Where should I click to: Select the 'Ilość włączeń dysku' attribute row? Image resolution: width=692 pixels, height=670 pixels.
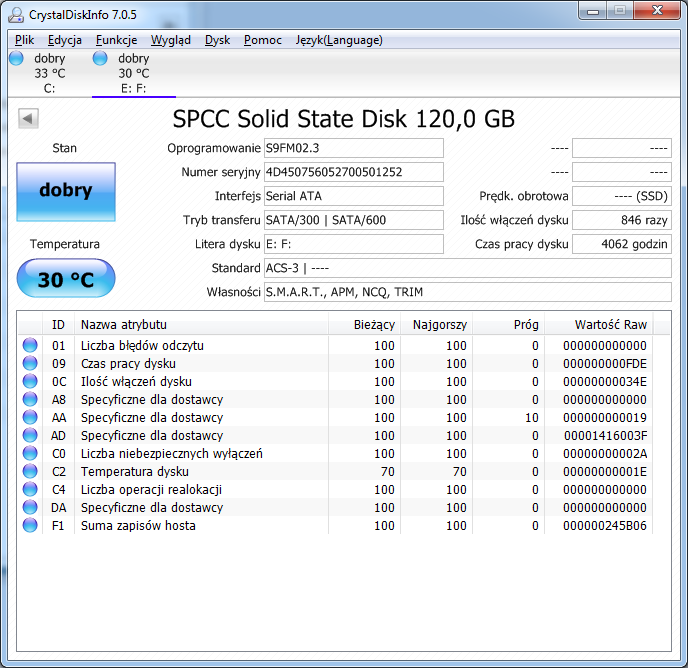(x=335, y=382)
